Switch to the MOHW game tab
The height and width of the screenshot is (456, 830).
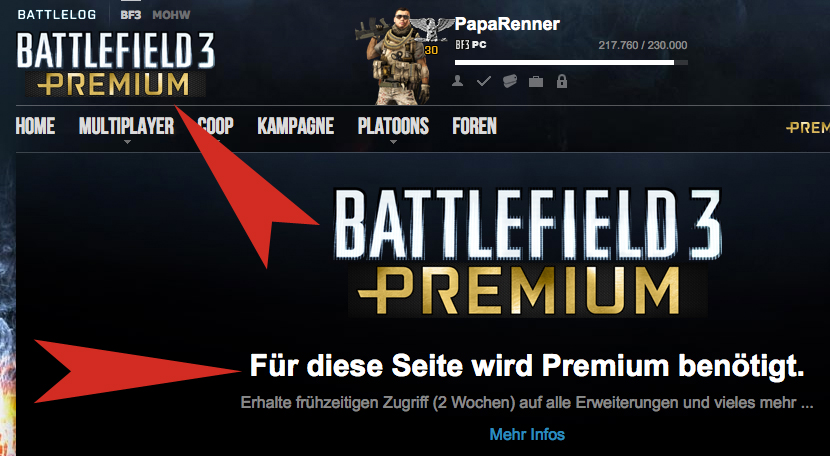[171, 15]
